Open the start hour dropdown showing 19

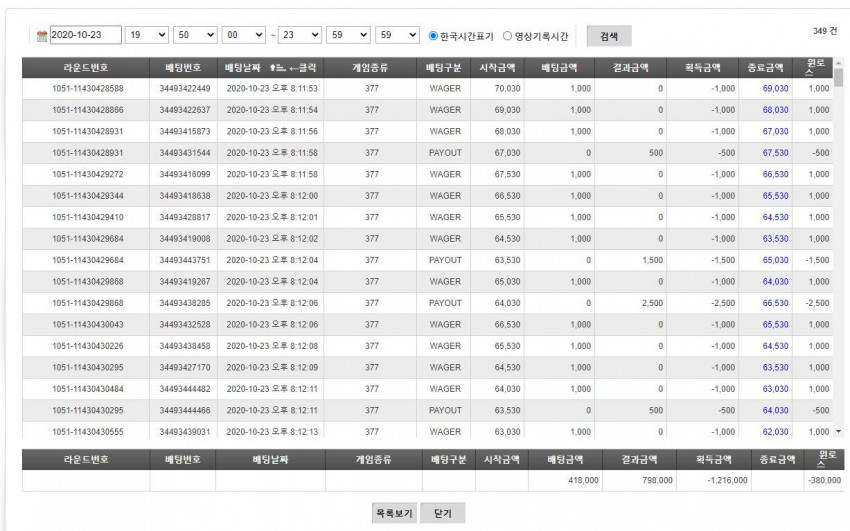click(147, 35)
